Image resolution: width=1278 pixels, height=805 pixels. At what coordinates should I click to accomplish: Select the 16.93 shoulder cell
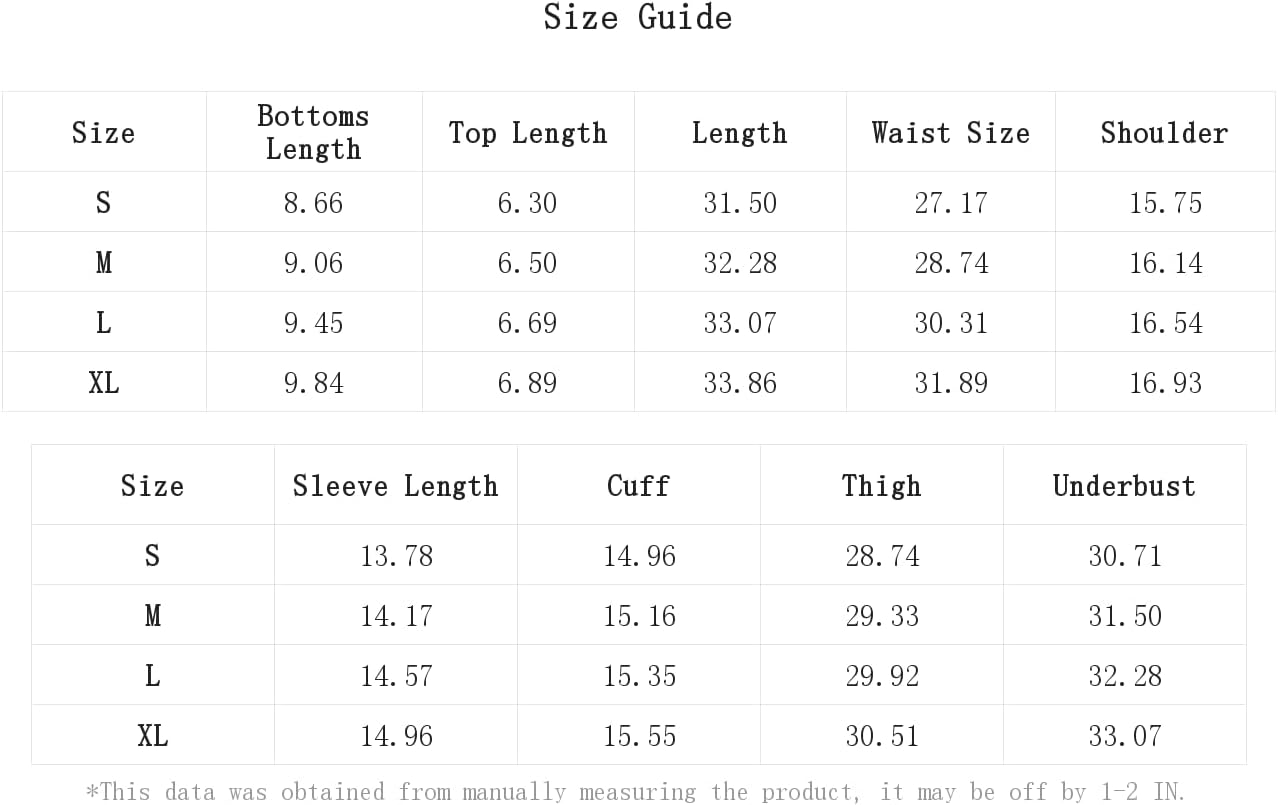coord(1165,383)
